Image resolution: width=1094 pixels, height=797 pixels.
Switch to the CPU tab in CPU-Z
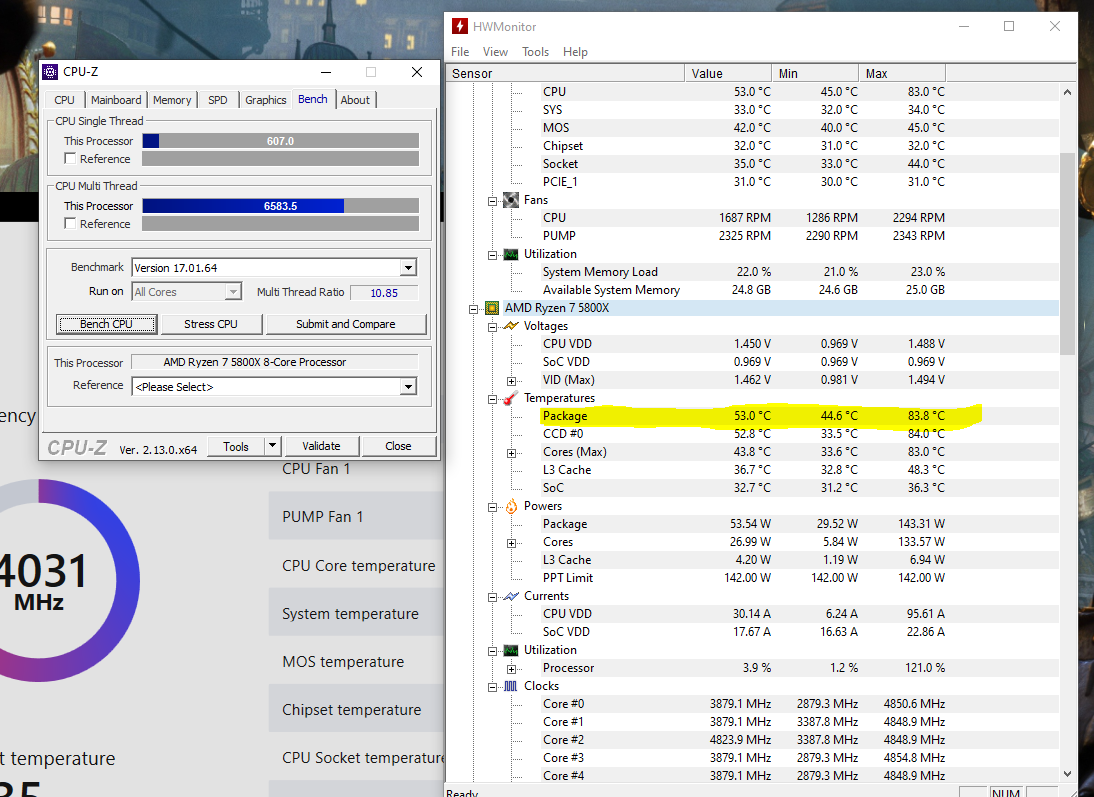64,100
